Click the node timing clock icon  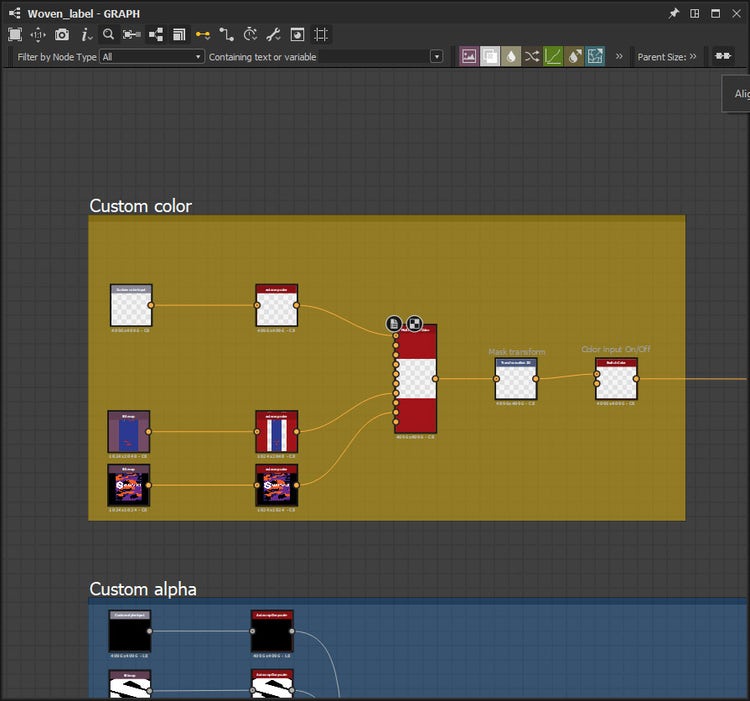coord(250,34)
